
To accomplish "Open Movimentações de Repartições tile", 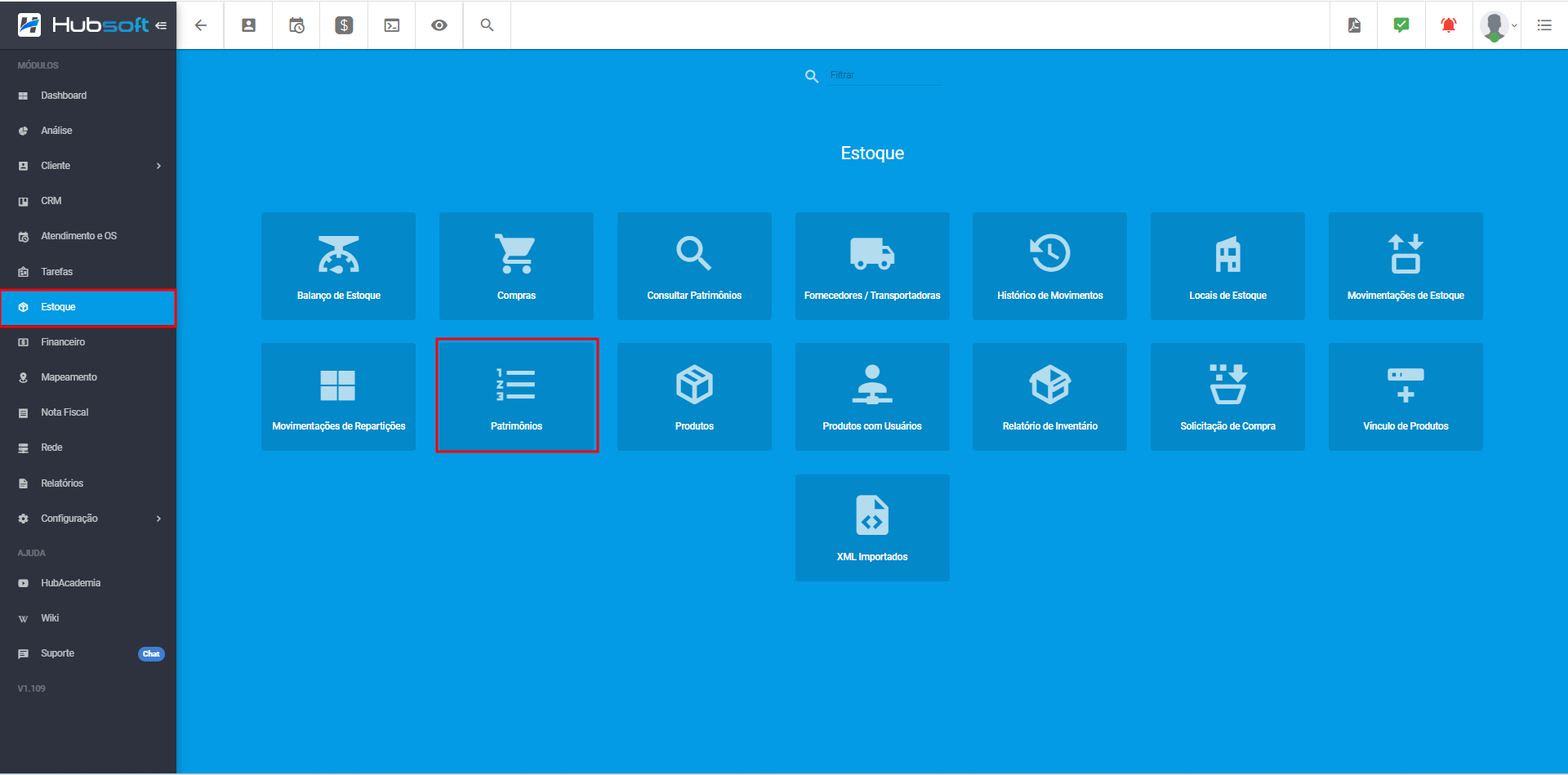I will point(338,397).
